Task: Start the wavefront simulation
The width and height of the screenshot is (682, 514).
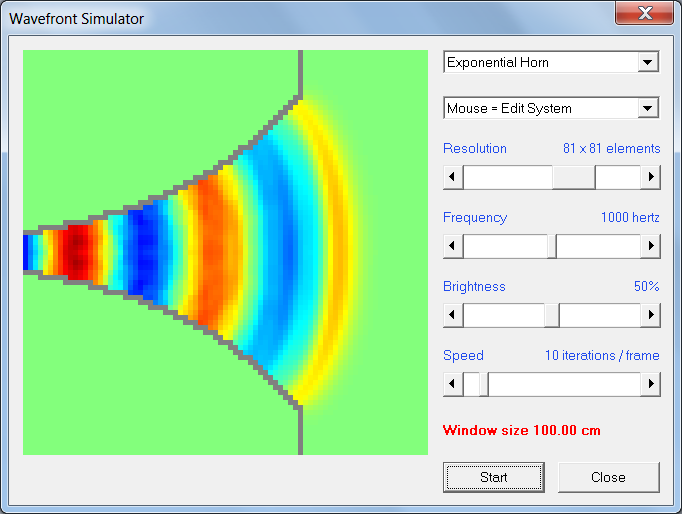Action: pyautogui.click(x=494, y=477)
